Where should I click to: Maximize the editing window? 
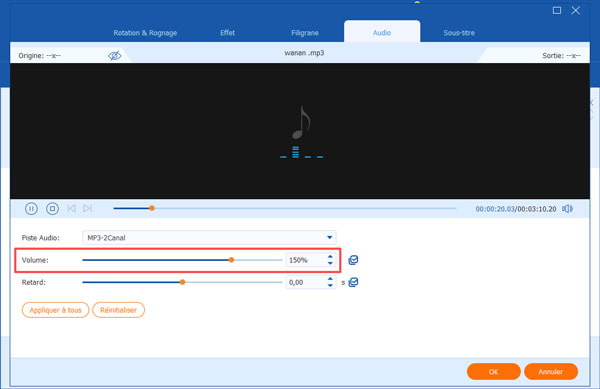557,10
